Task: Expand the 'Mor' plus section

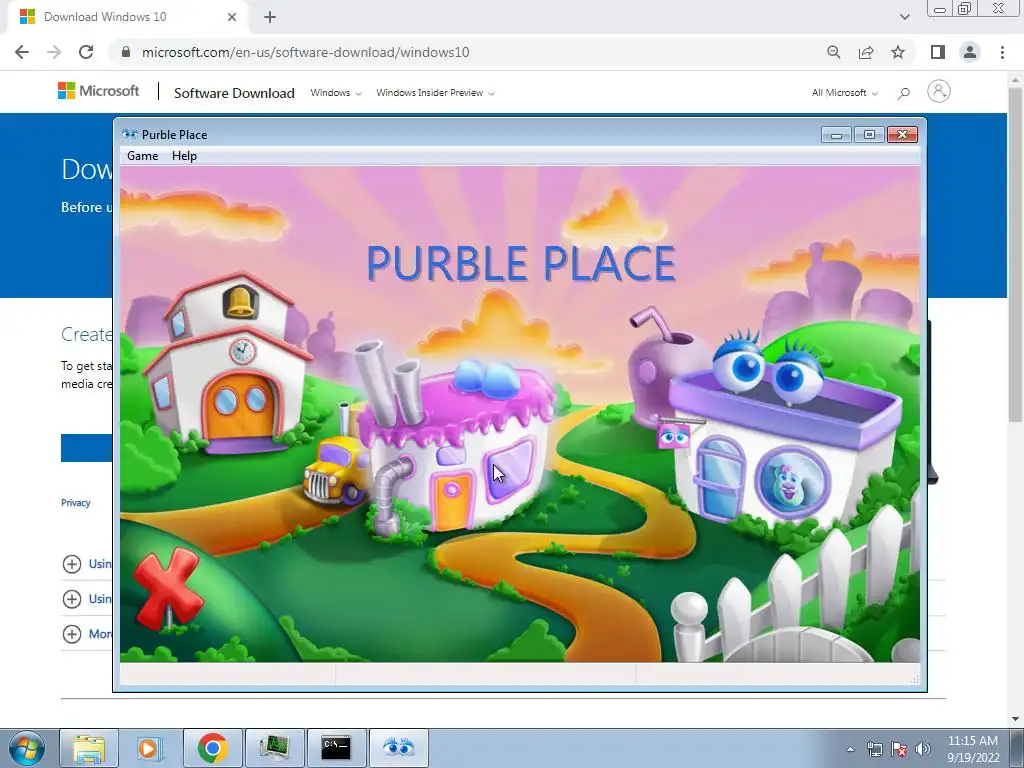Action: [72, 634]
